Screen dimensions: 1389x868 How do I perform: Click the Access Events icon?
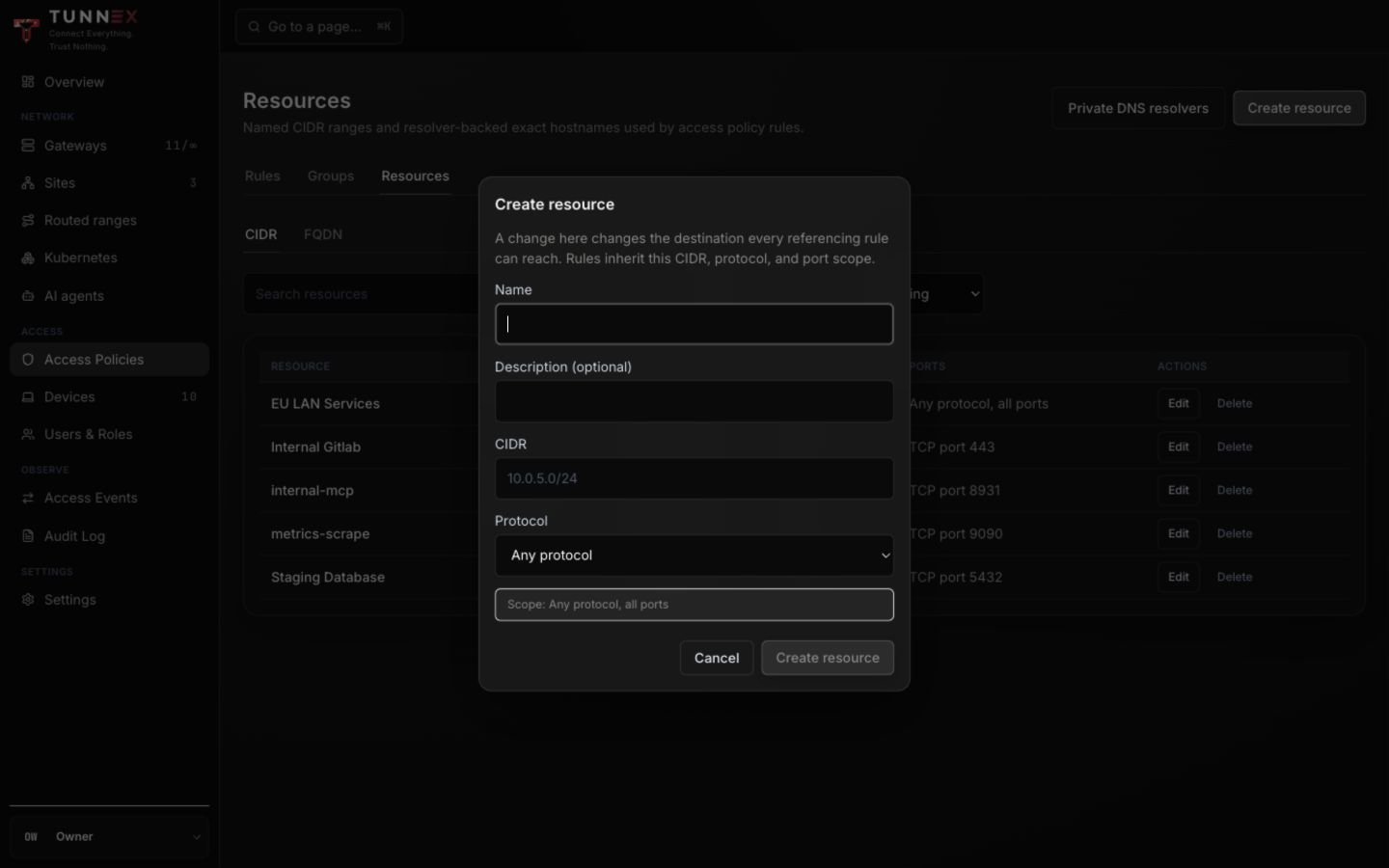[28, 499]
